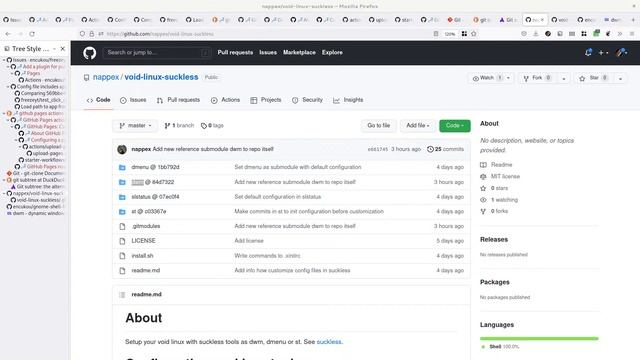Open the install.sh file
This screenshot has width=640, height=360.
click(x=142, y=256)
